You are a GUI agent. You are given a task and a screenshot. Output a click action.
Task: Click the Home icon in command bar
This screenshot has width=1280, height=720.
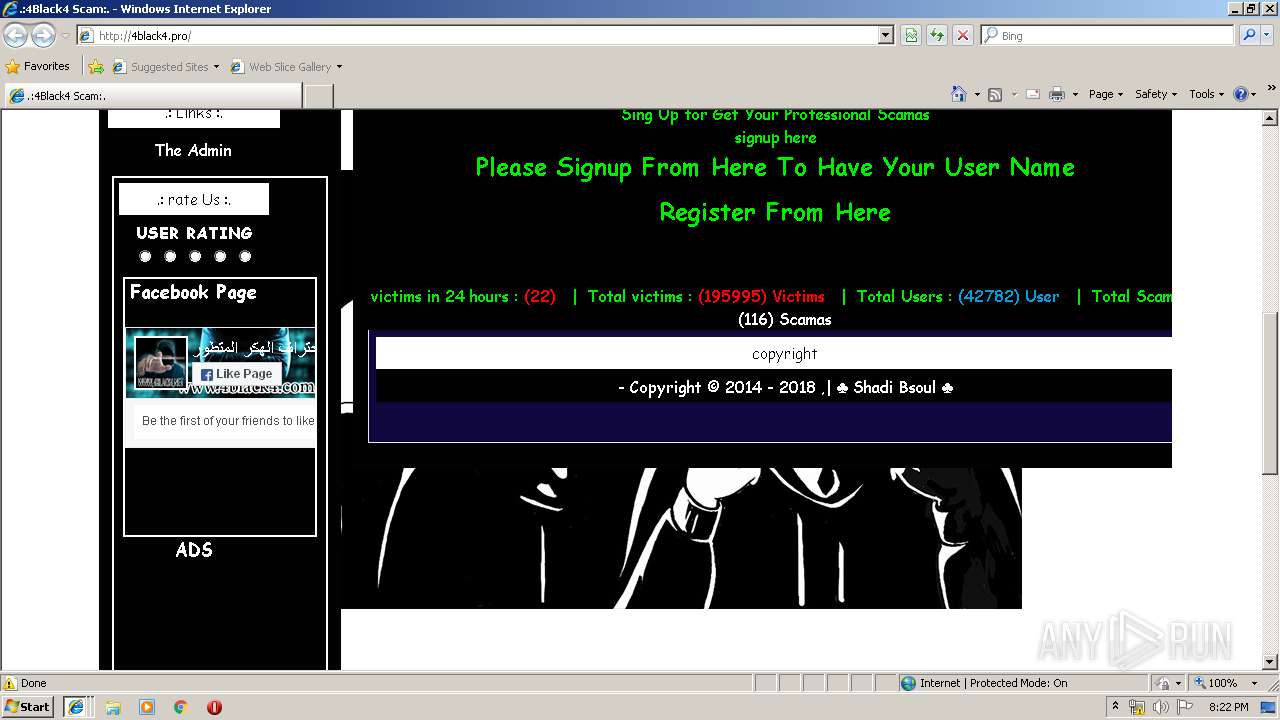point(959,94)
